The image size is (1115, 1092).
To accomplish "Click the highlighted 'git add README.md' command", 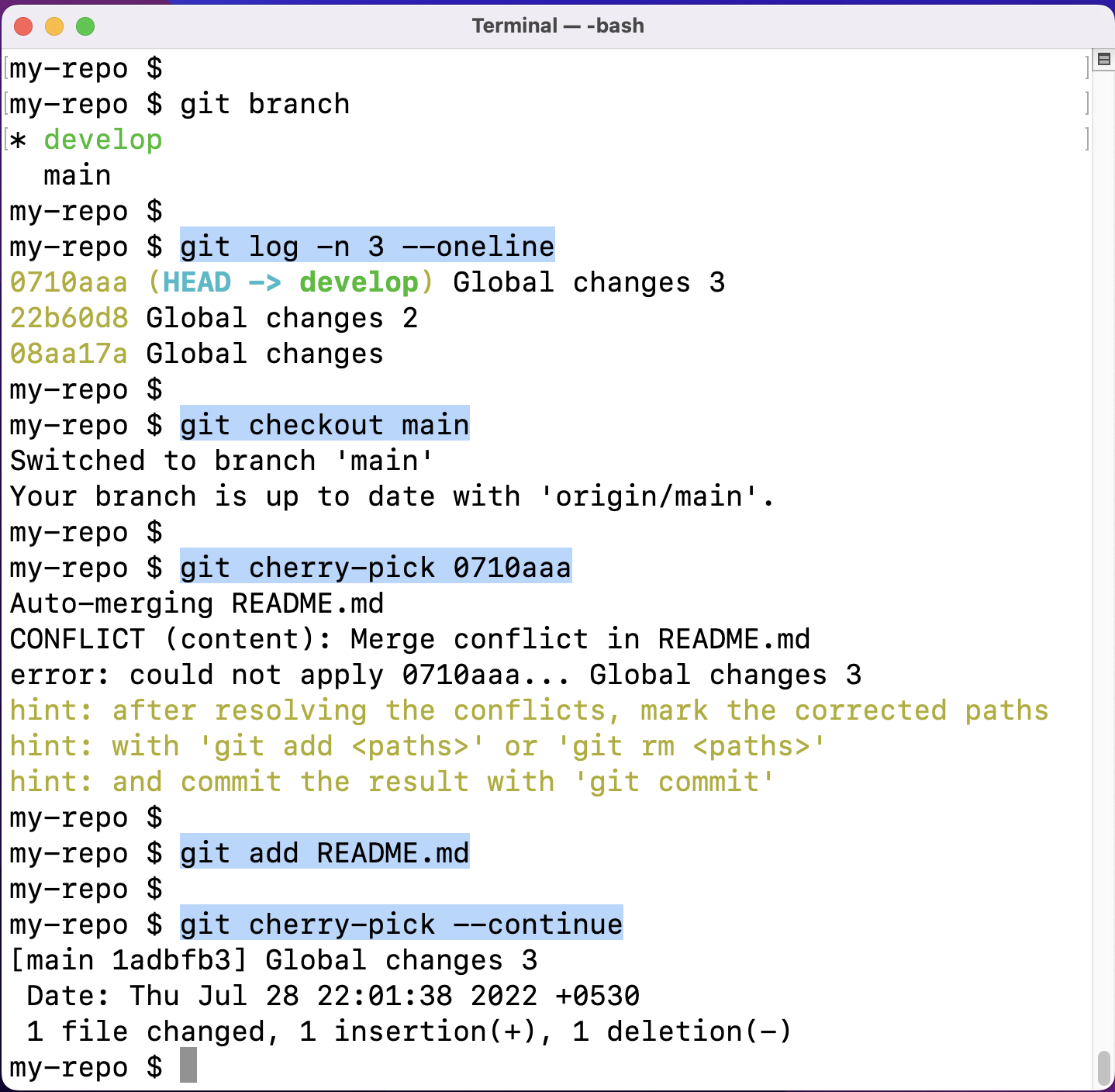I will (325, 852).
